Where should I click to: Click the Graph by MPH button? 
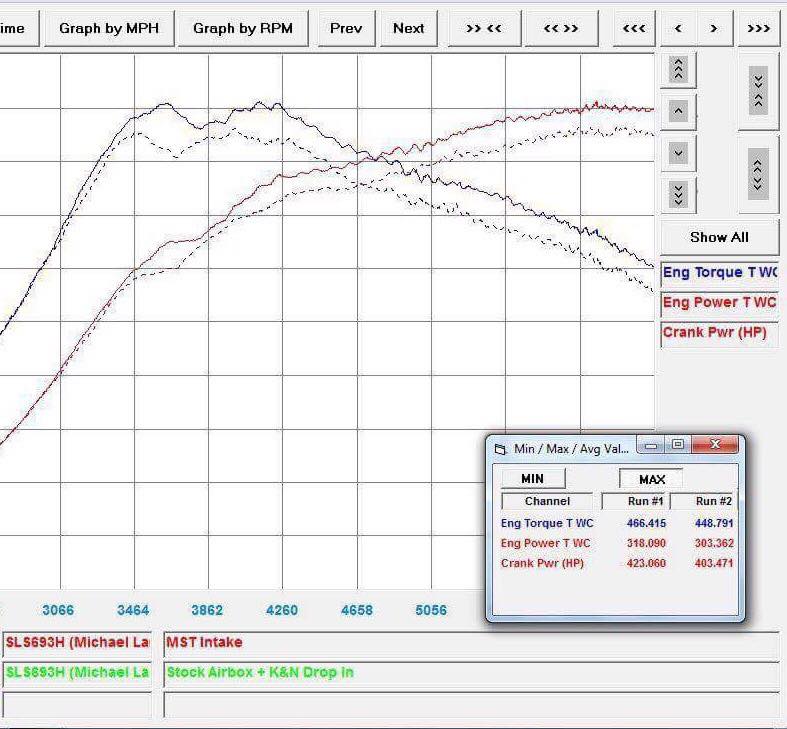pos(109,29)
